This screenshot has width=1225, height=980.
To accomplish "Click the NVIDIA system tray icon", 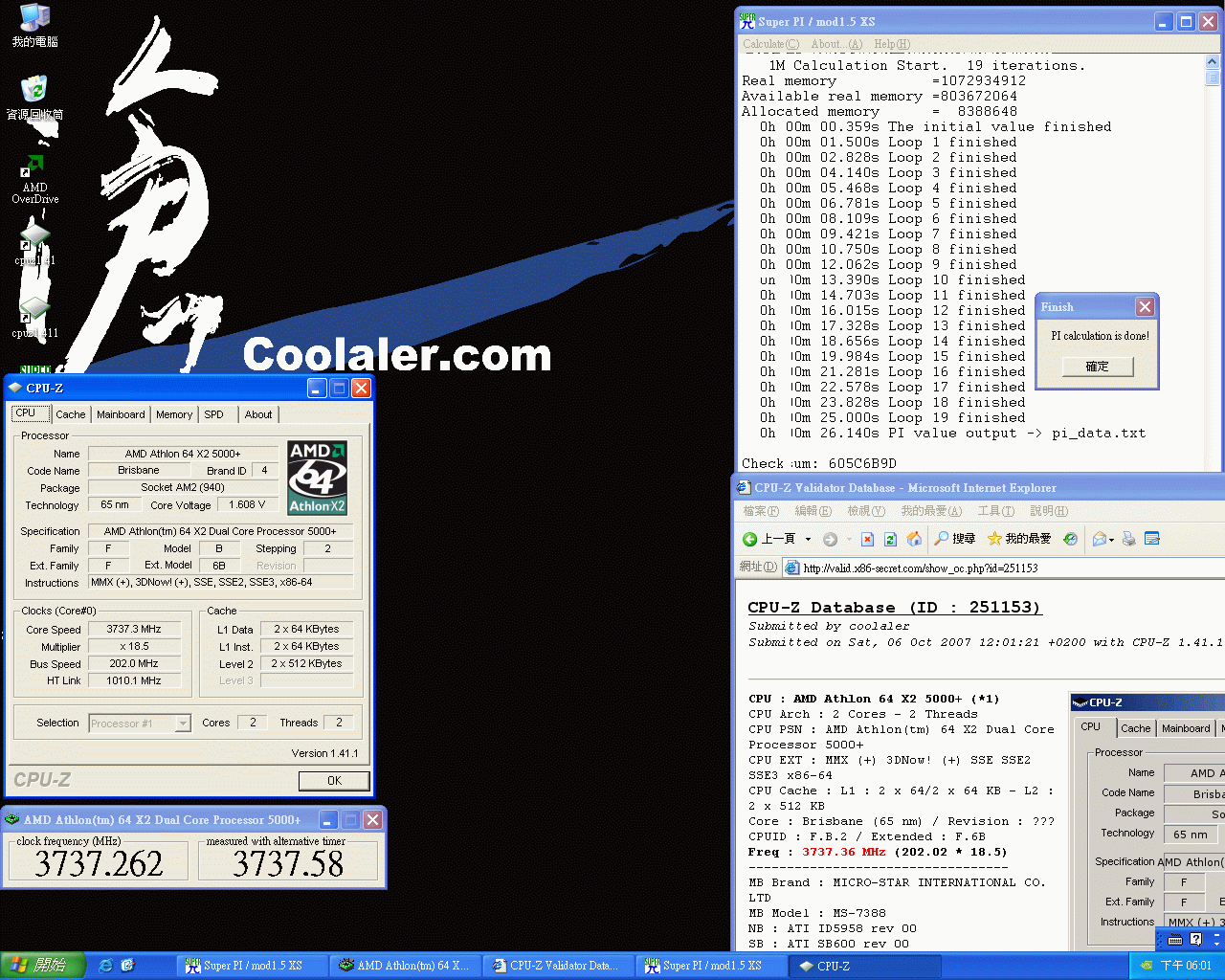I will 1147,966.
